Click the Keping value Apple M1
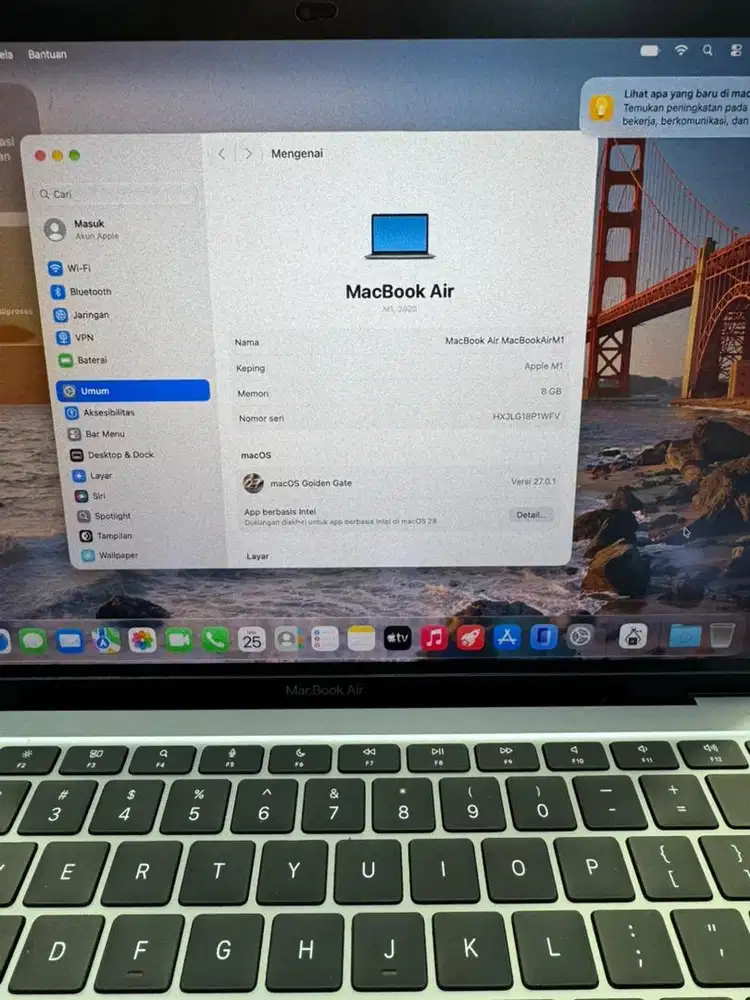 (543, 366)
